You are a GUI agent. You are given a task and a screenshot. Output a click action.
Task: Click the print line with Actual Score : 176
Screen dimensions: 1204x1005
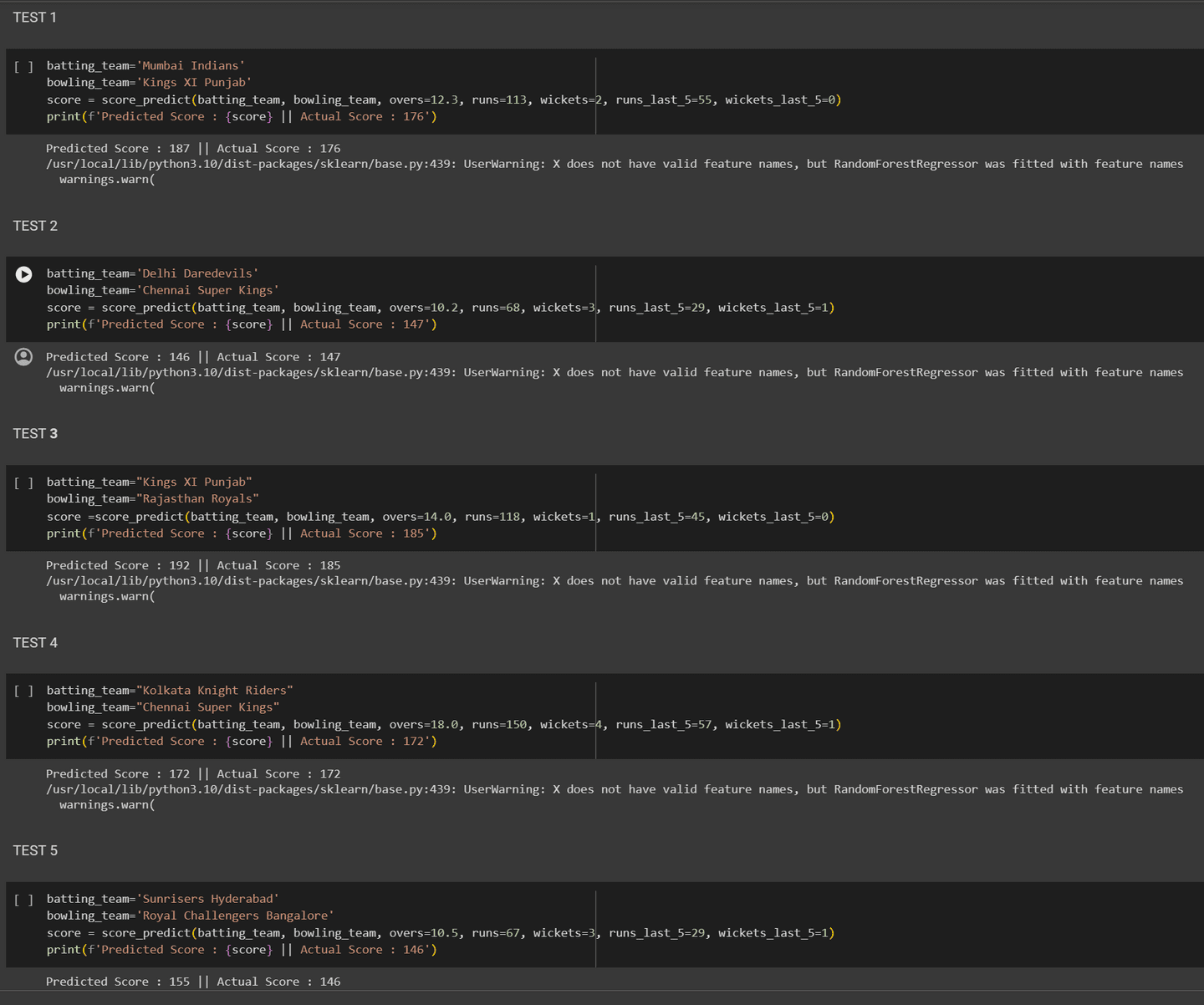click(x=242, y=117)
